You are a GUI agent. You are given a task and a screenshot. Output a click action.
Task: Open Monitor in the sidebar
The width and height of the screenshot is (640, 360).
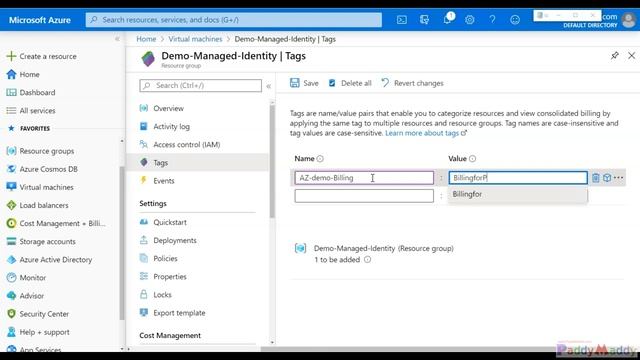coord(26,278)
